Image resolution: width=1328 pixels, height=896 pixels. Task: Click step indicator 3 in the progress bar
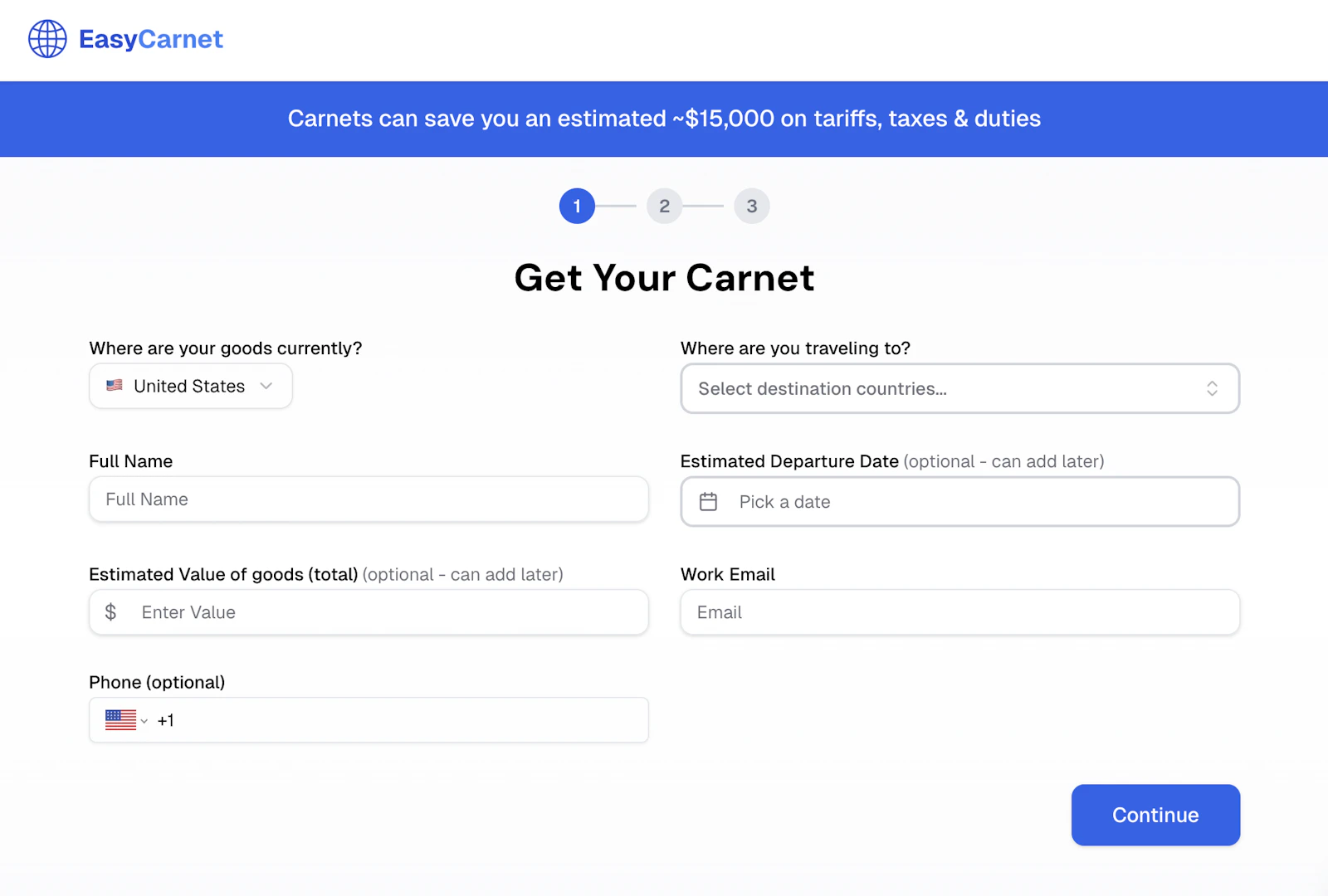point(751,207)
